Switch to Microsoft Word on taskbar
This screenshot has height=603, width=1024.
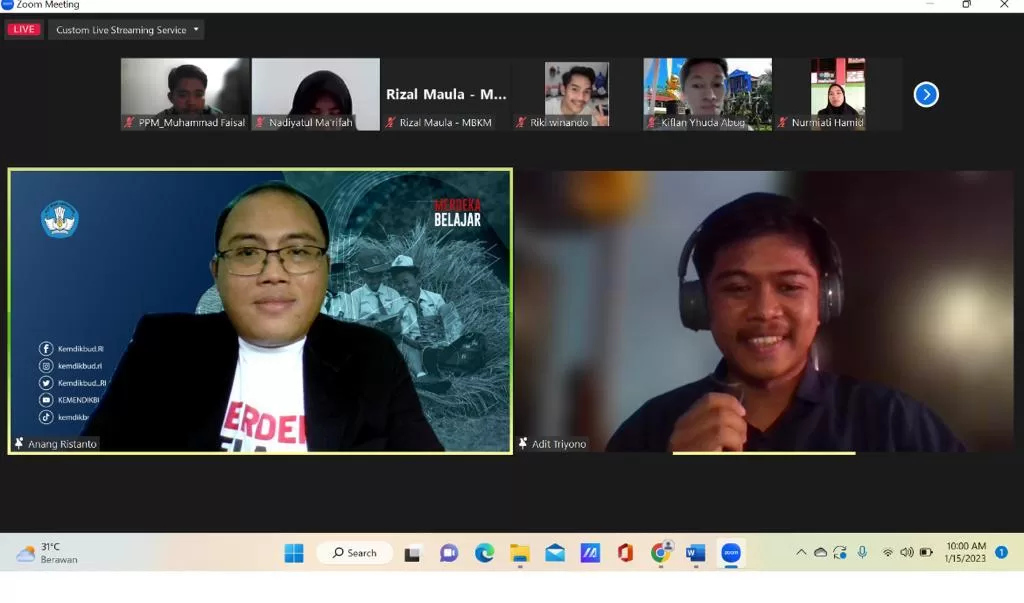(x=696, y=553)
